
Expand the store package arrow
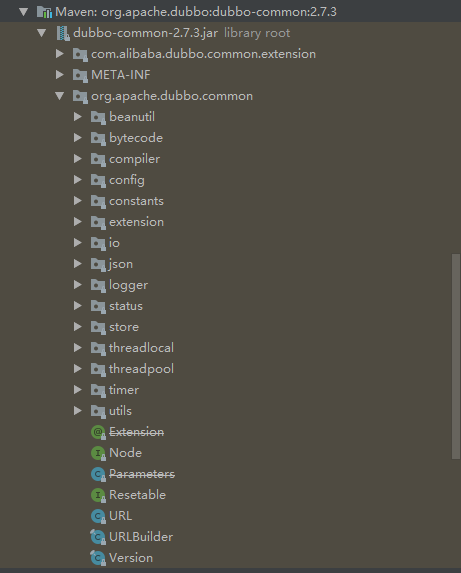click(77, 327)
